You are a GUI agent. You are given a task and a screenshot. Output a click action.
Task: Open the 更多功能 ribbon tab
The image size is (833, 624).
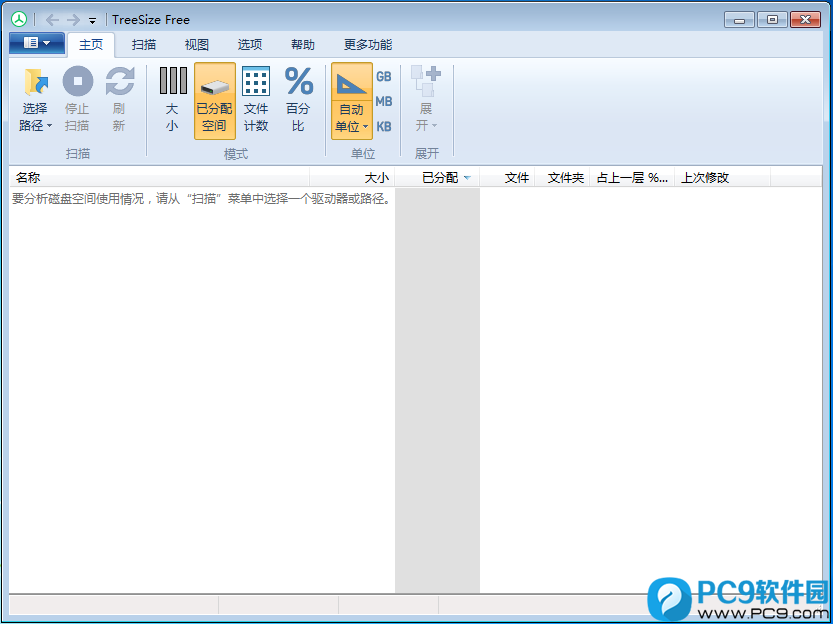point(368,45)
